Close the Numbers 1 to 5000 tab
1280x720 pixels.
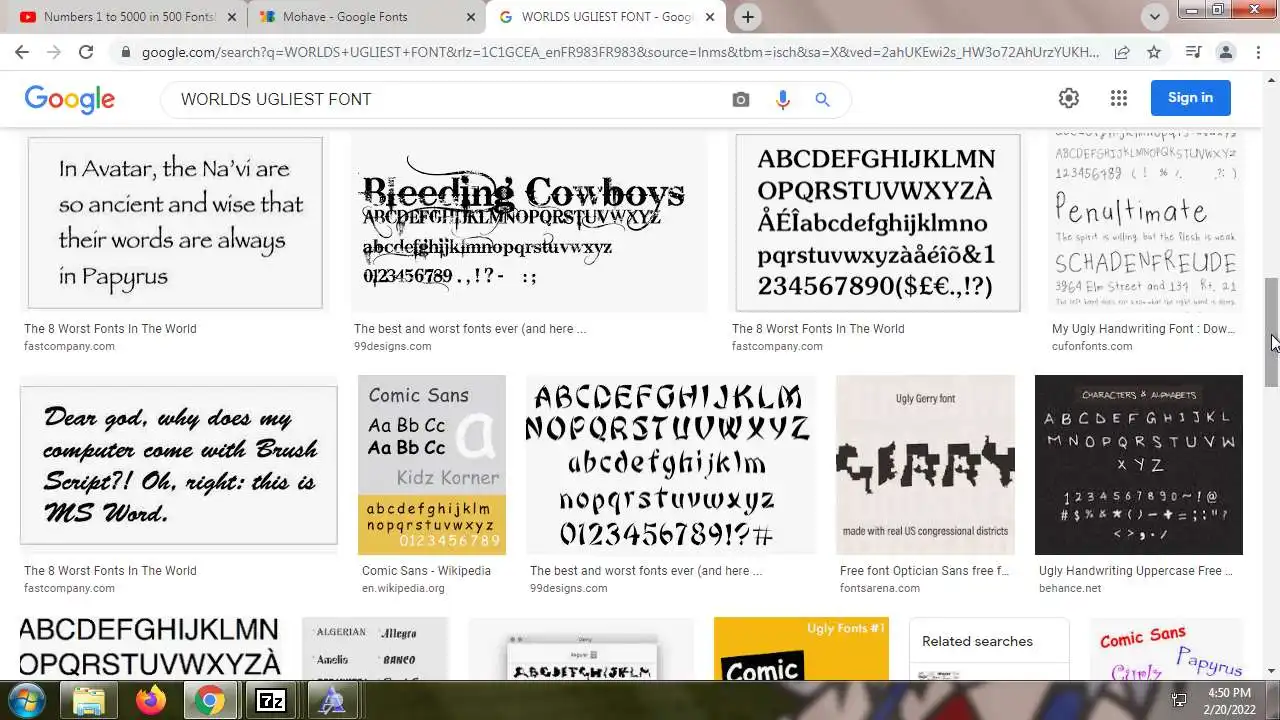pyautogui.click(x=232, y=17)
